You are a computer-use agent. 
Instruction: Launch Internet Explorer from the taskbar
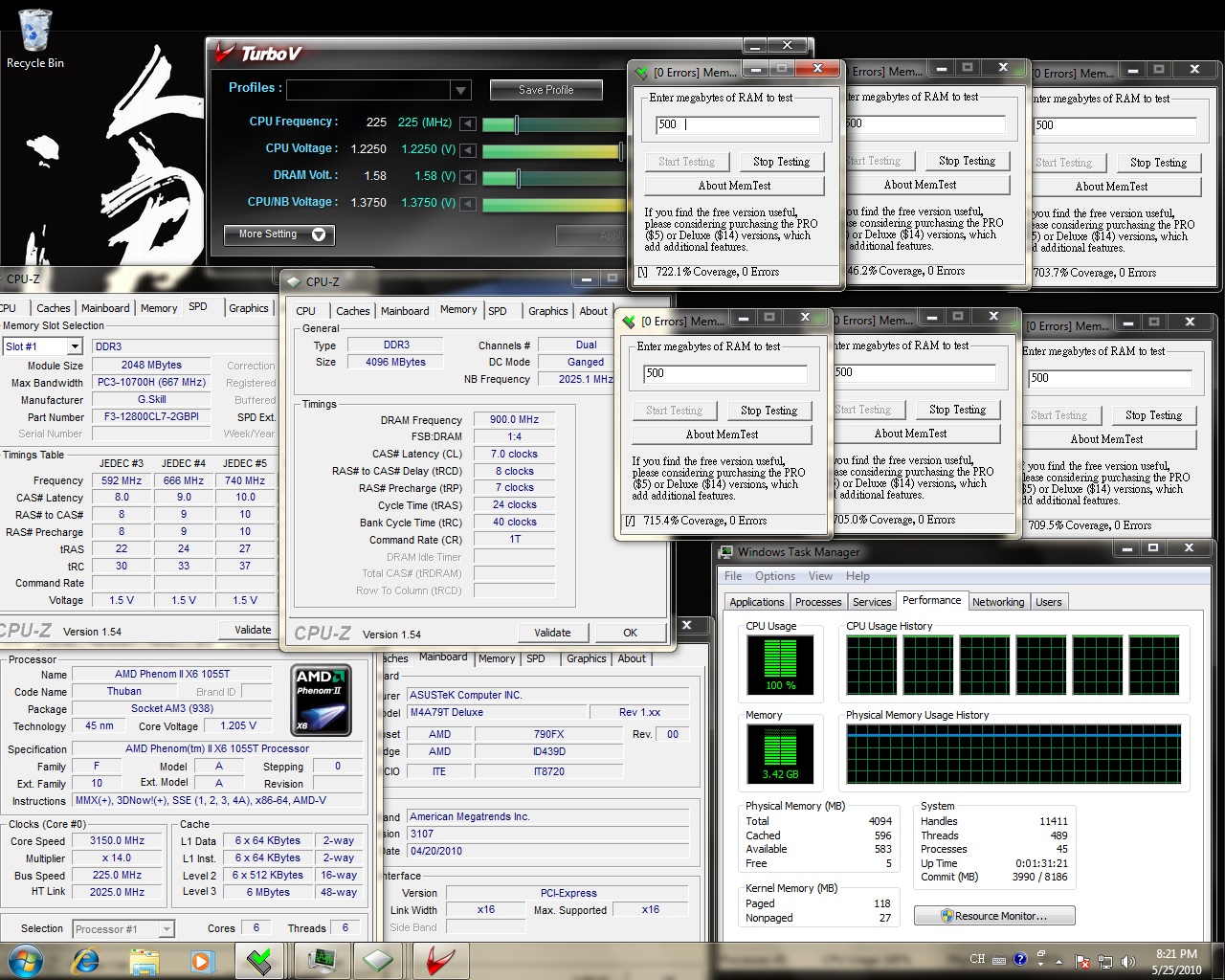pyautogui.click(x=85, y=960)
